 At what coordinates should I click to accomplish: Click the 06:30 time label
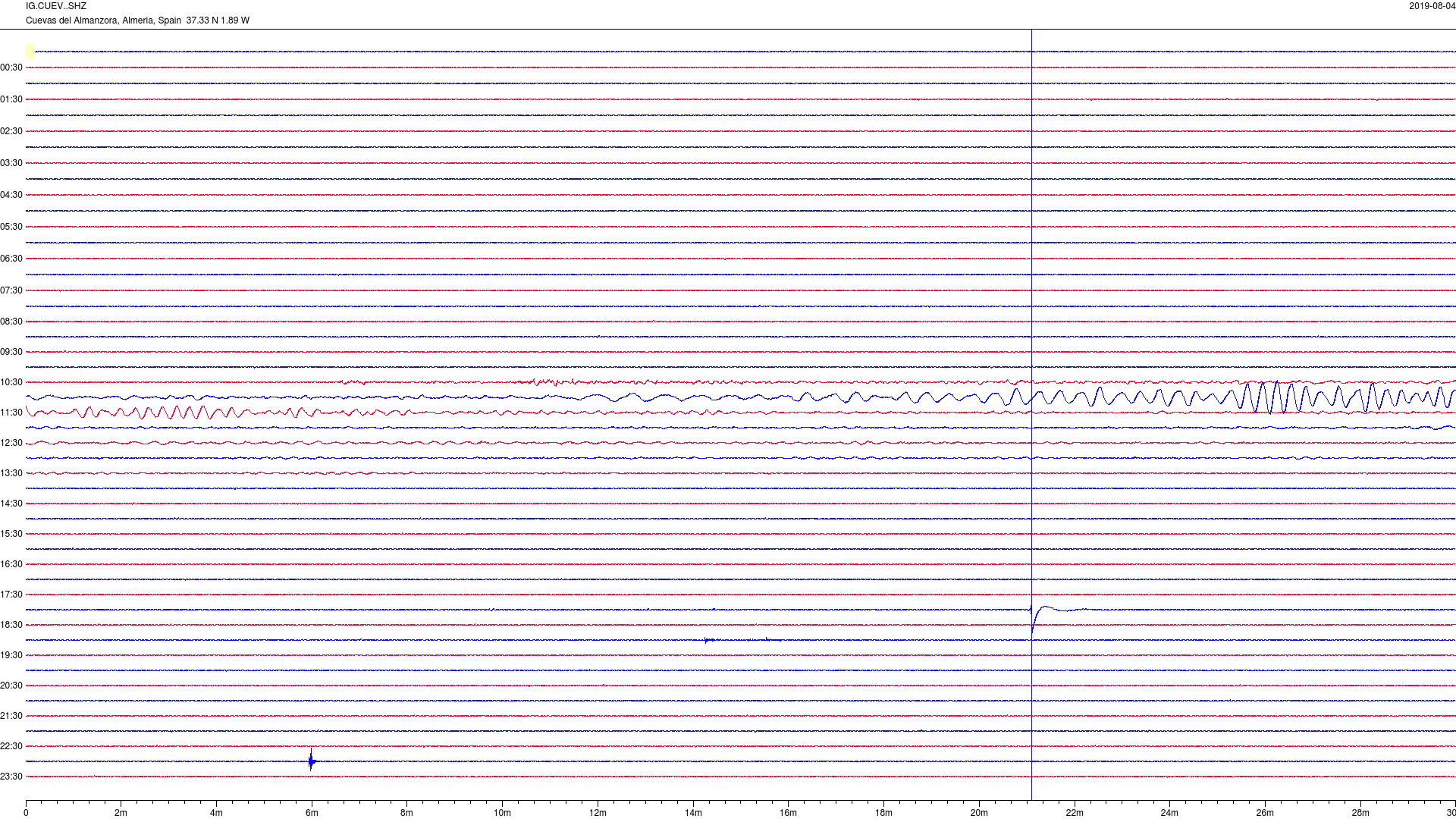tap(11, 259)
